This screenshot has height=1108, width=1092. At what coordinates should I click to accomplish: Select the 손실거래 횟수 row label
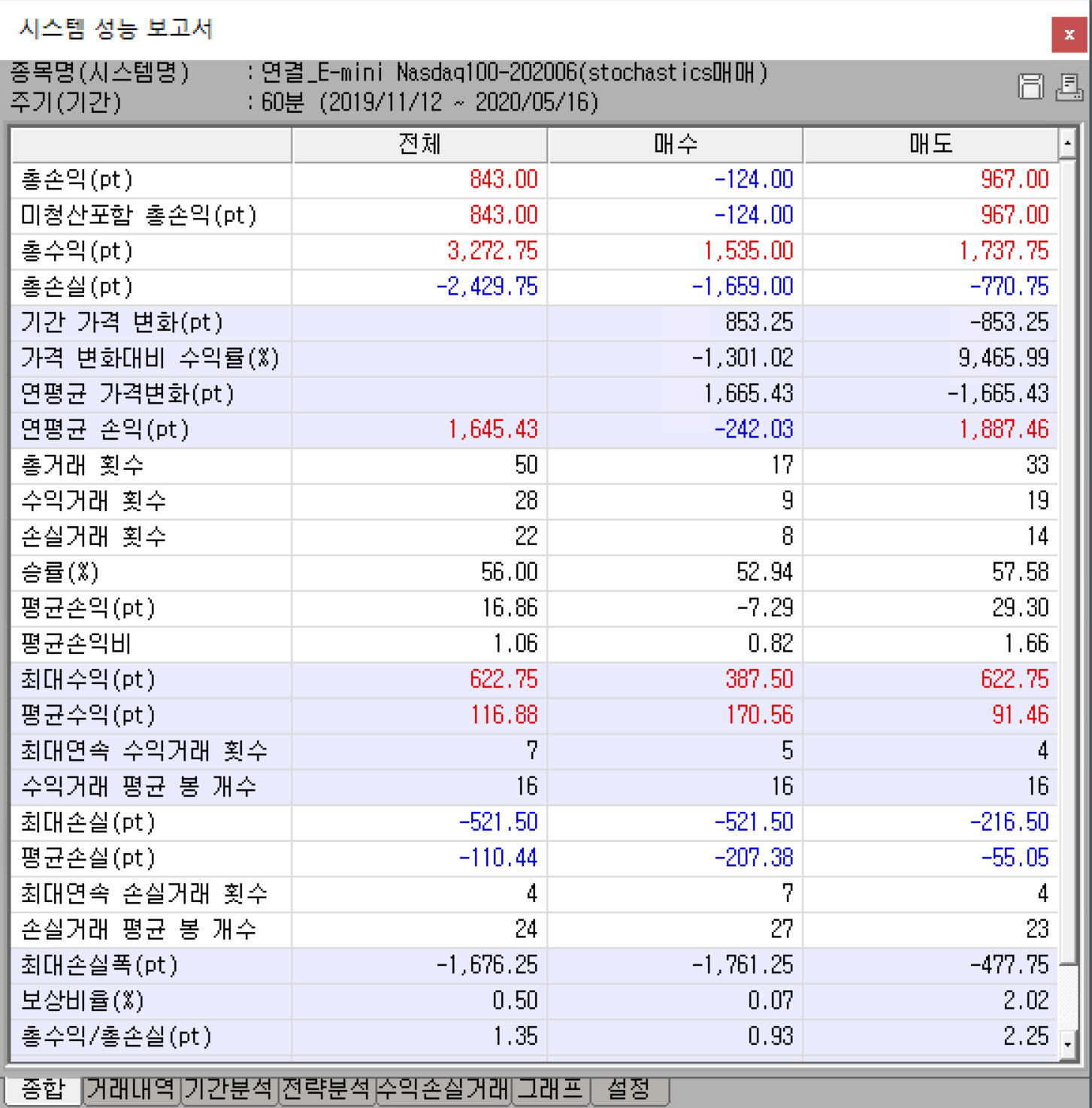coord(94,537)
